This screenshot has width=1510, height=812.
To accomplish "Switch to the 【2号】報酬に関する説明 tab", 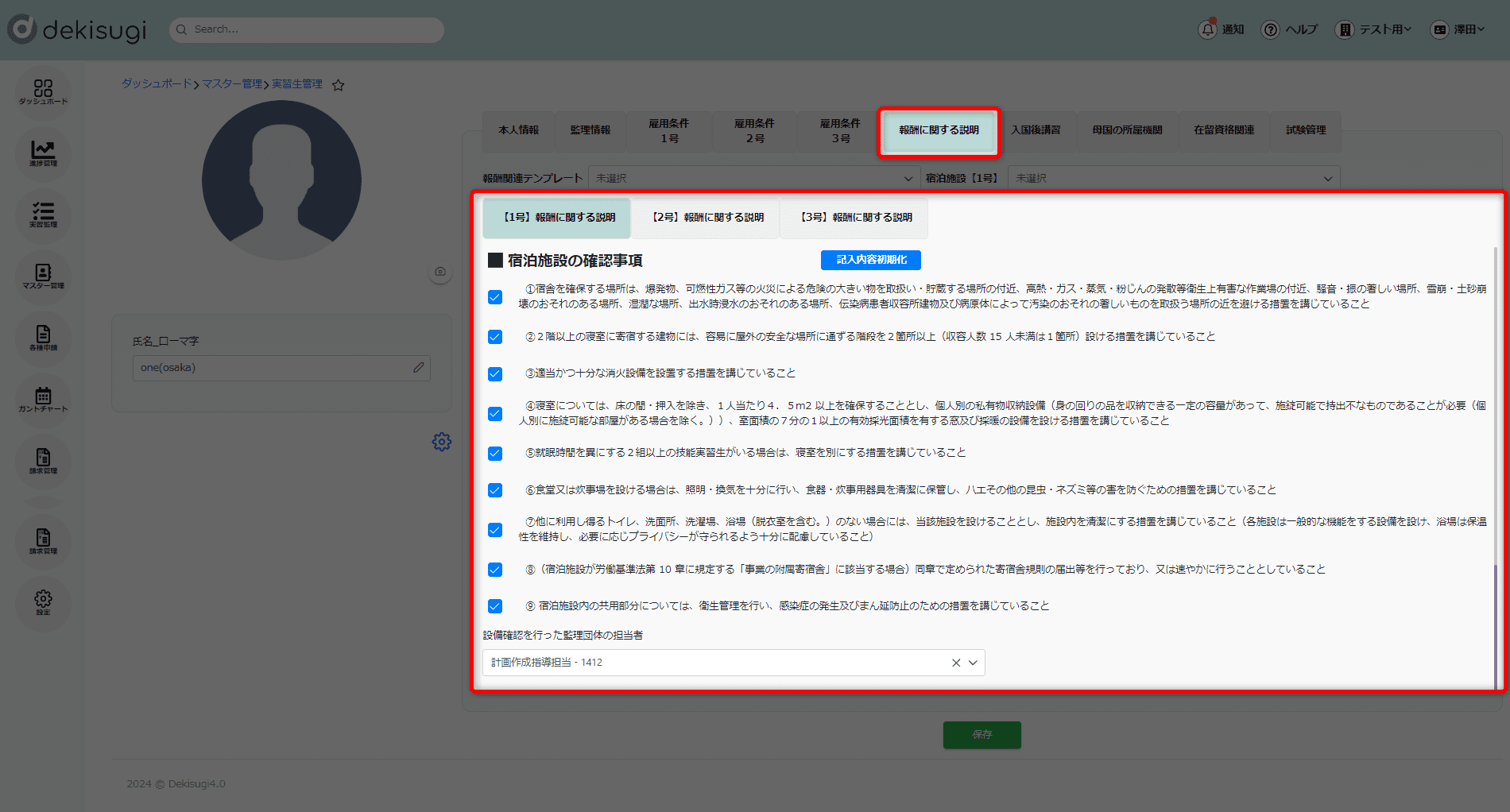I will tap(707, 218).
